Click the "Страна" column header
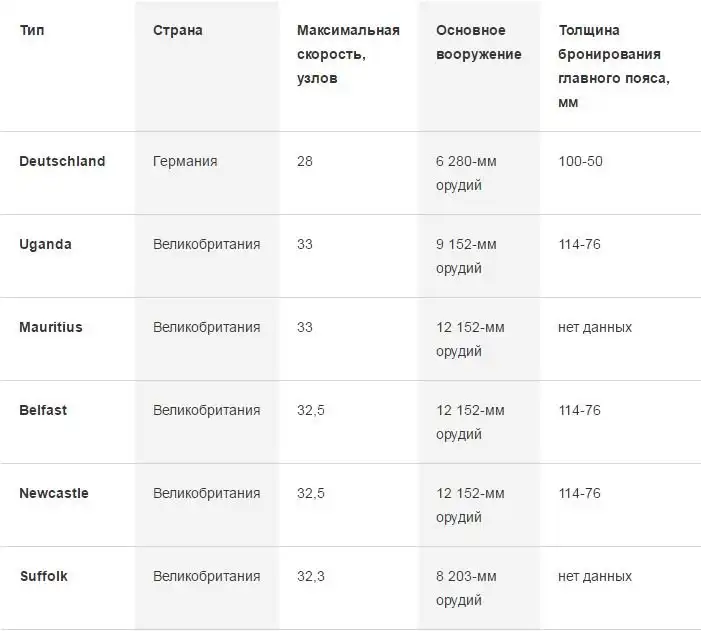 point(178,30)
